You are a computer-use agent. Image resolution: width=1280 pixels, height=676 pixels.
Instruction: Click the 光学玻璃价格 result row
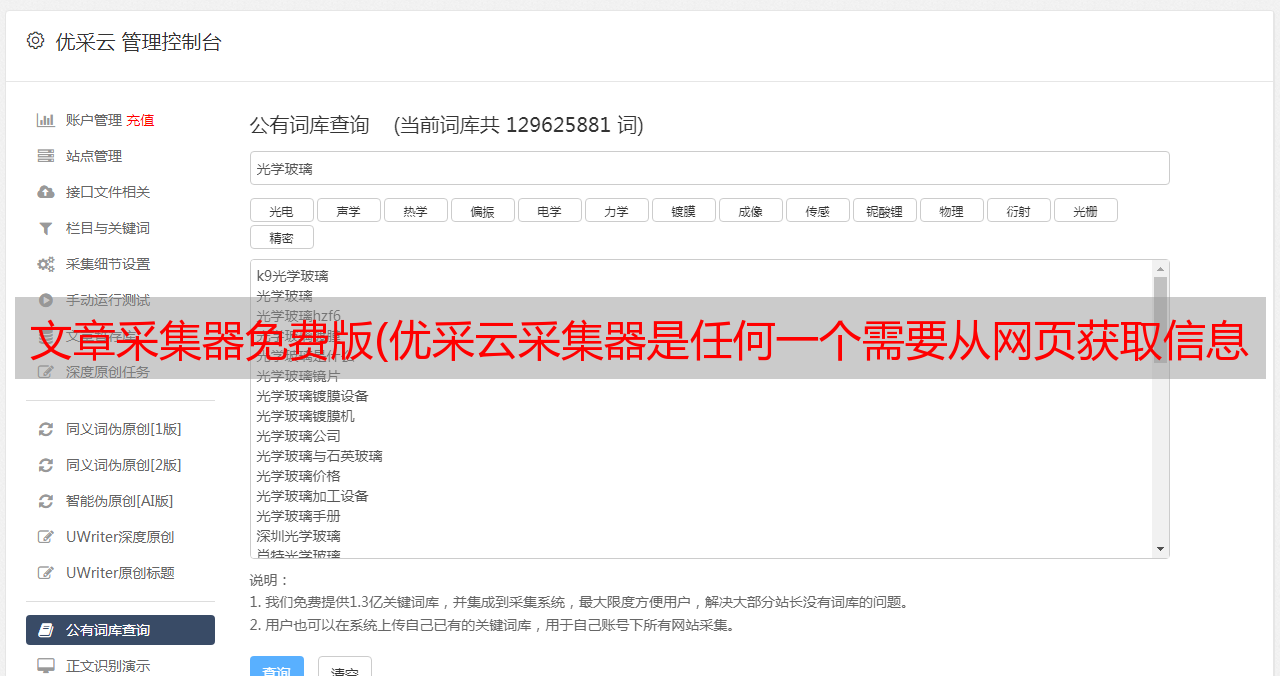(298, 476)
